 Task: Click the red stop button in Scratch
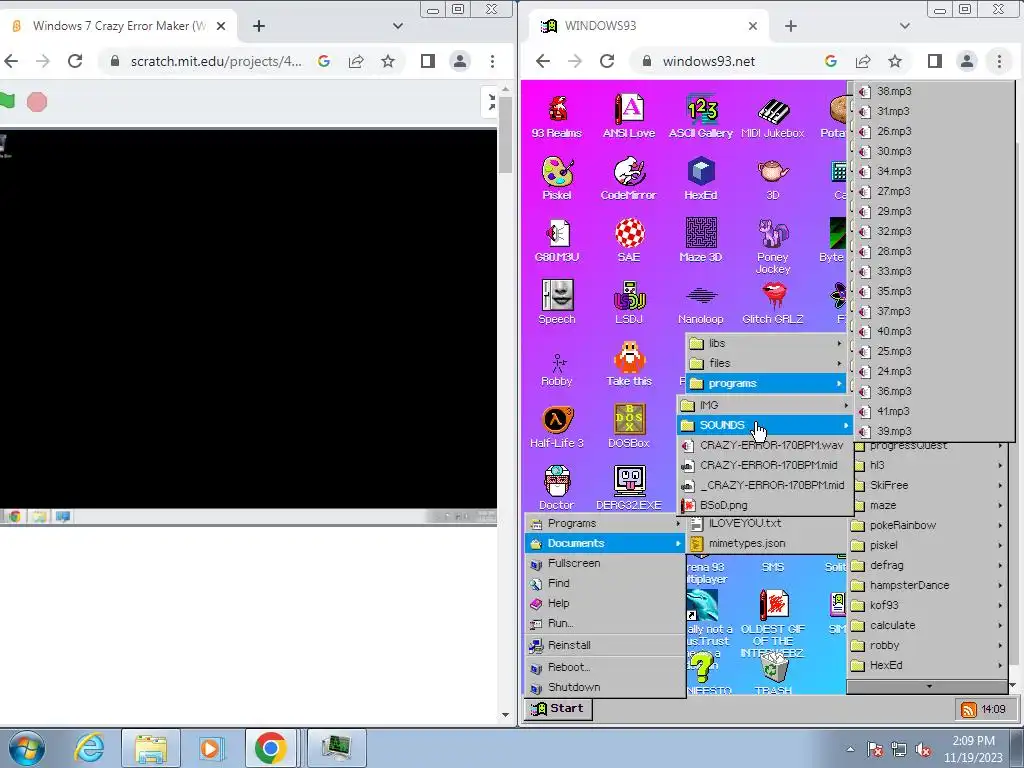(37, 102)
